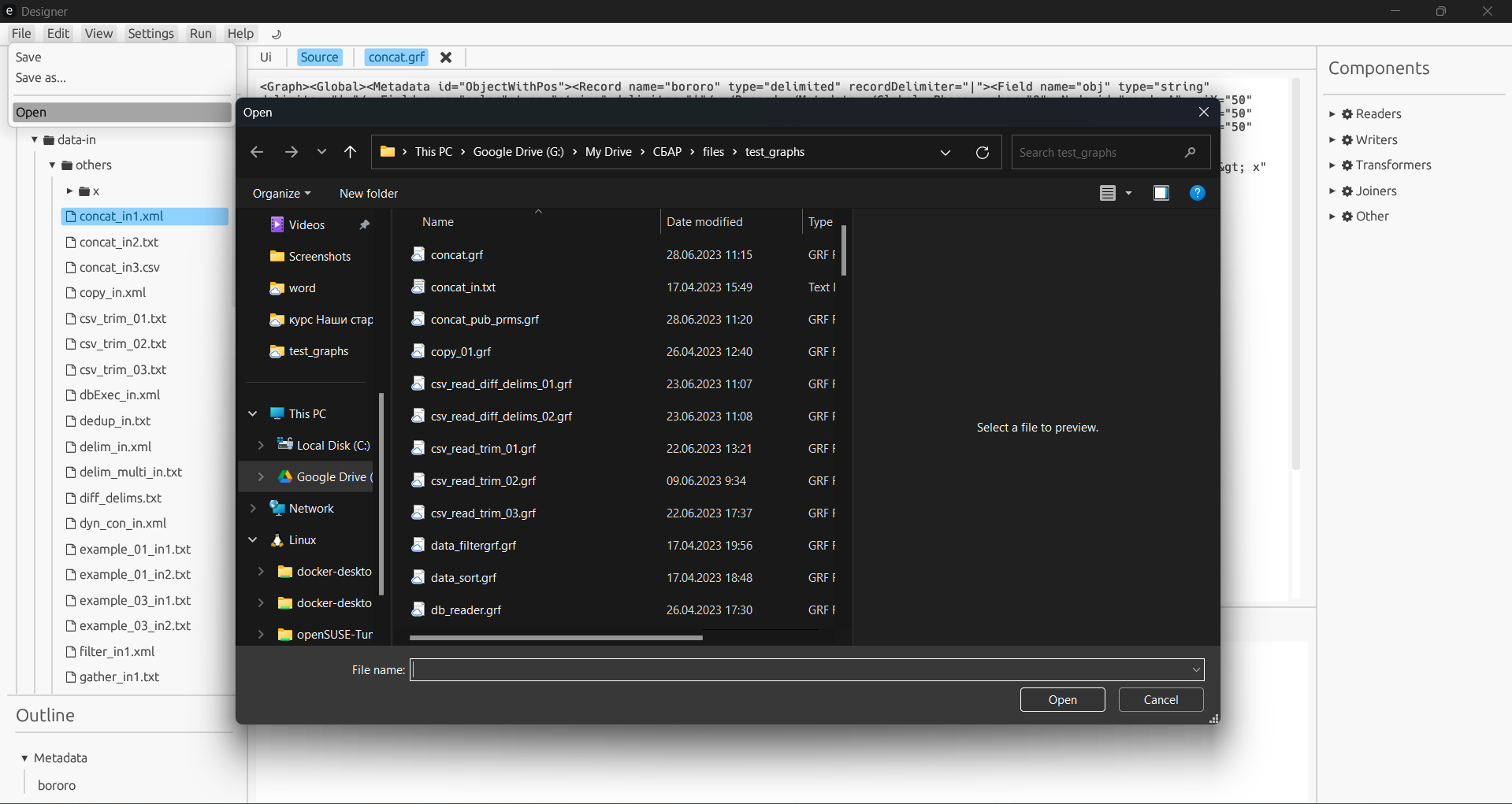Click the Joiners gear icon
1512x804 pixels.
(x=1347, y=191)
